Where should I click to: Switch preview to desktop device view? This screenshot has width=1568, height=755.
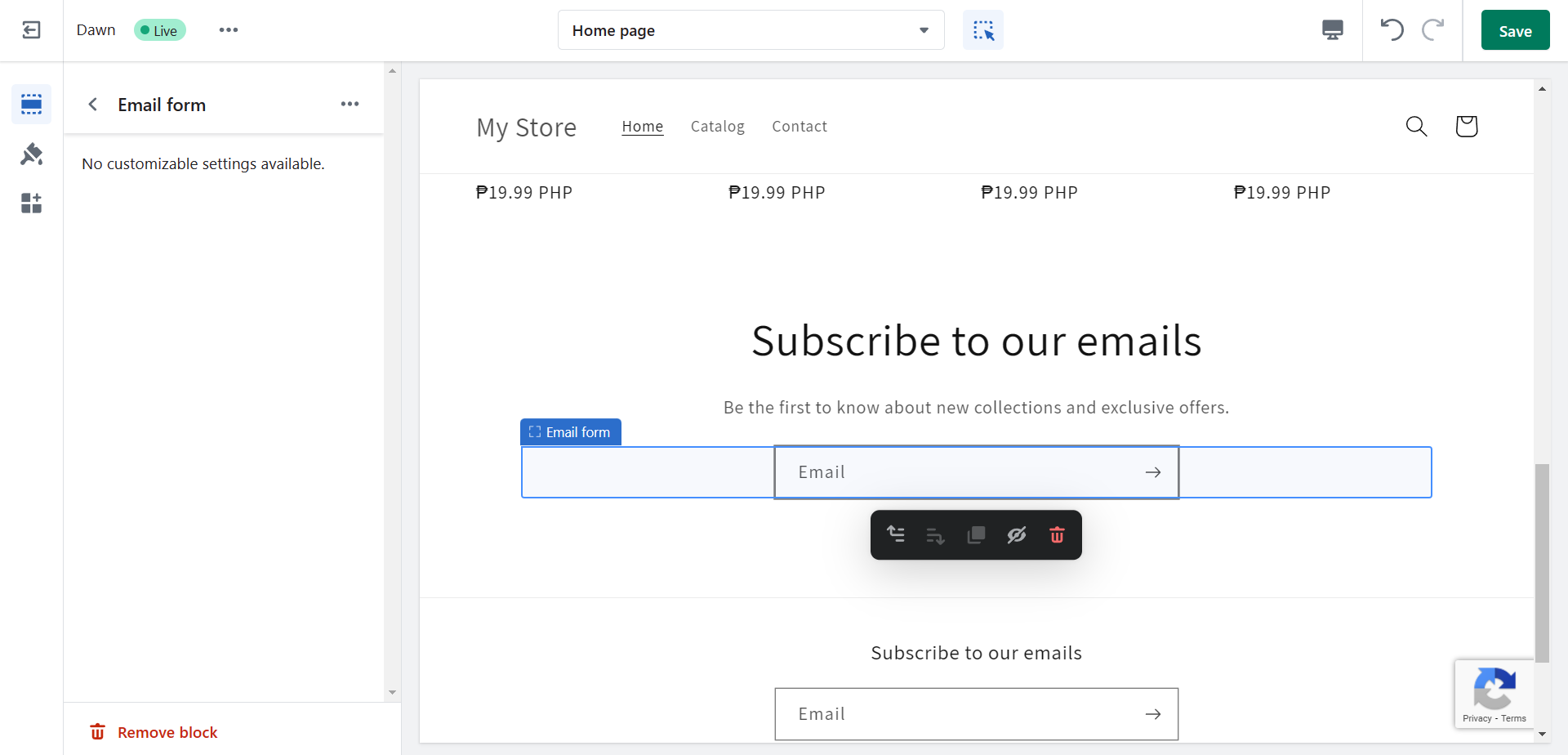pos(1333,30)
